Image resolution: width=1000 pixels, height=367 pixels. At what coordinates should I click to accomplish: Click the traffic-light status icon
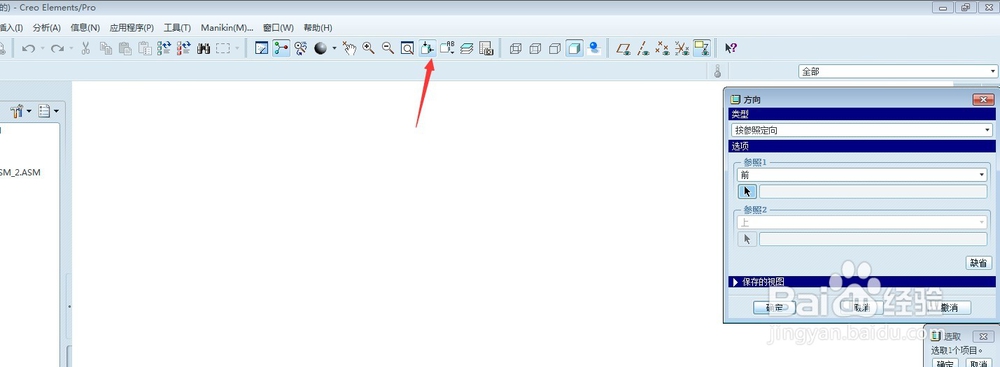(717, 71)
